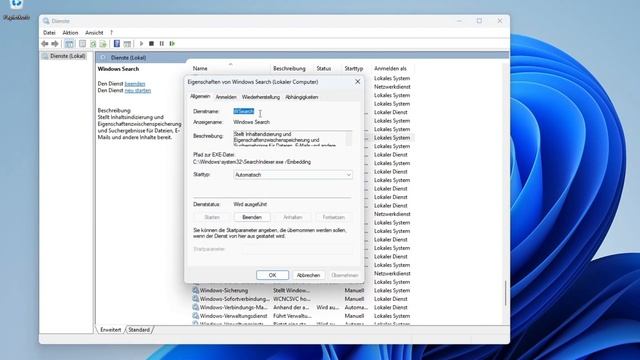Open the blue Help toolbar icon
This screenshot has height=360, width=640.
(117, 44)
